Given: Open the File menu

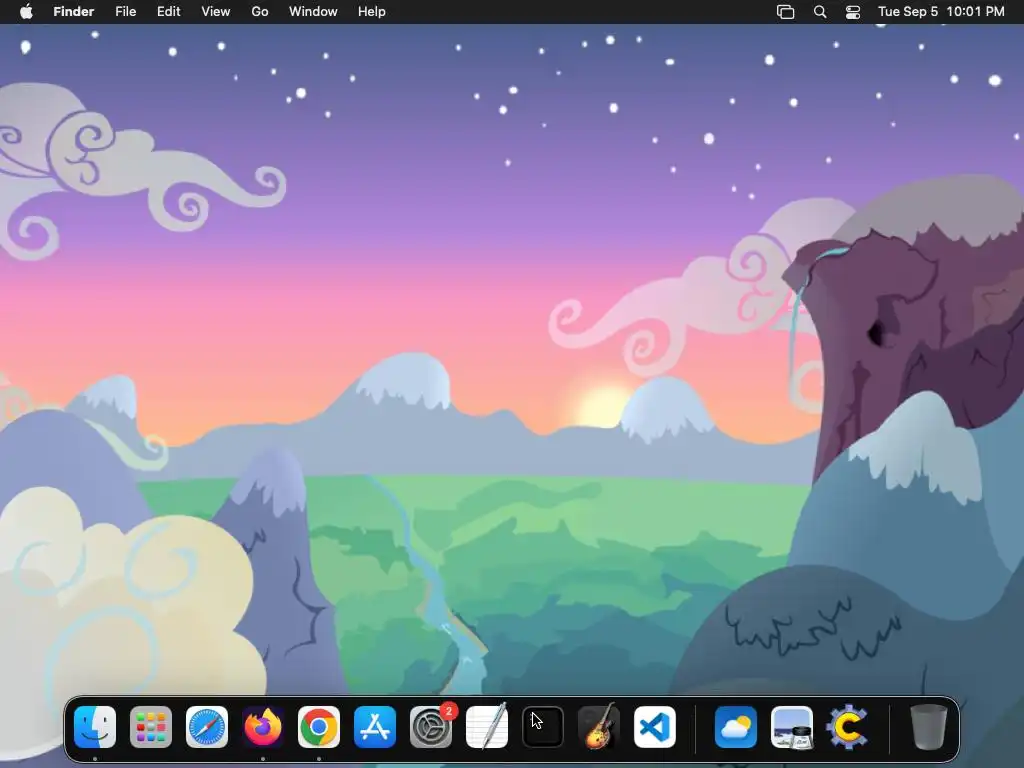Looking at the screenshot, I should 125,12.
